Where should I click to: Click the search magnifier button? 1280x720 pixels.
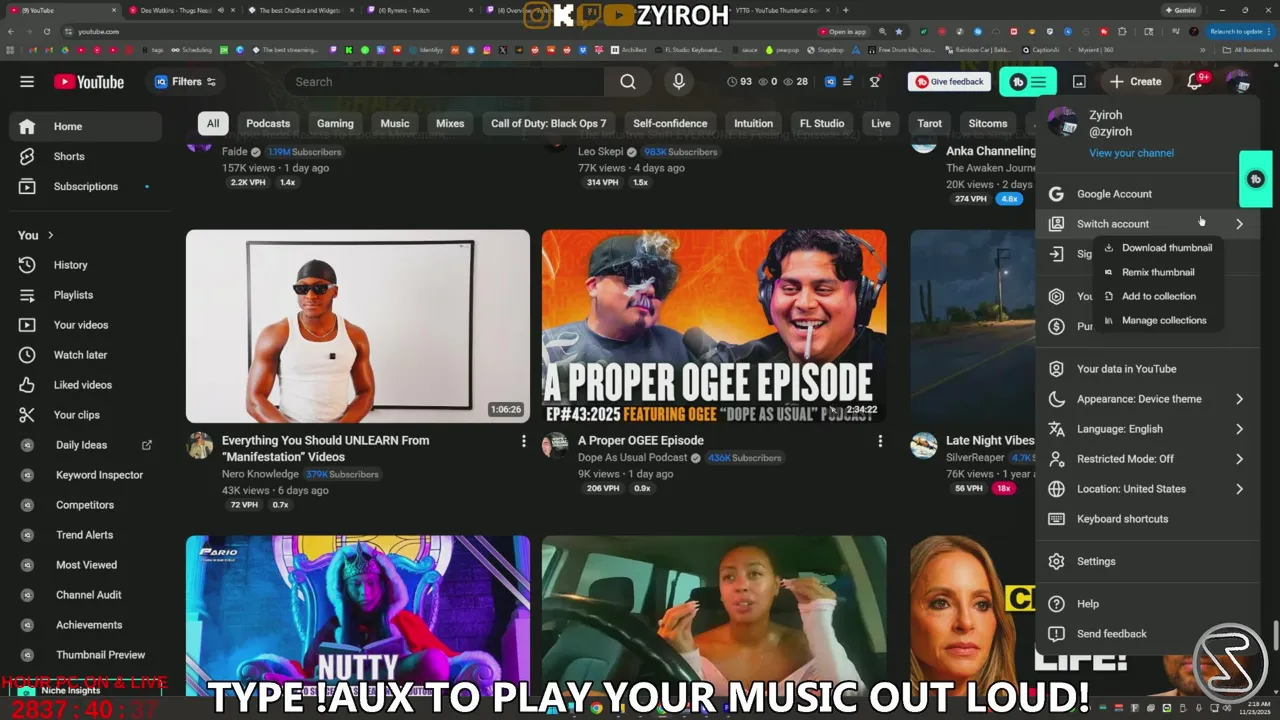(x=628, y=82)
